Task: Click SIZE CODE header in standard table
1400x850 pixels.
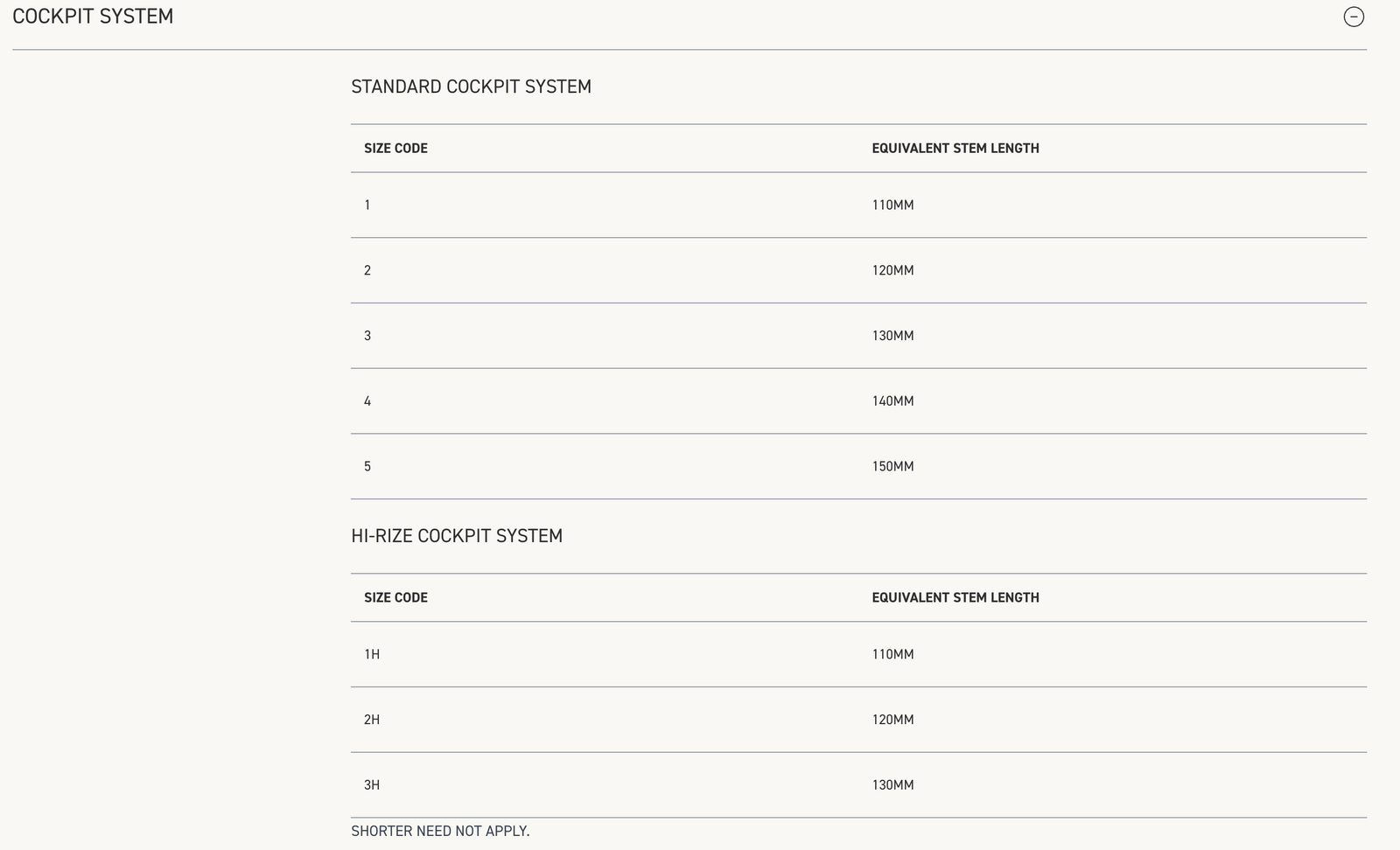Action: click(395, 149)
